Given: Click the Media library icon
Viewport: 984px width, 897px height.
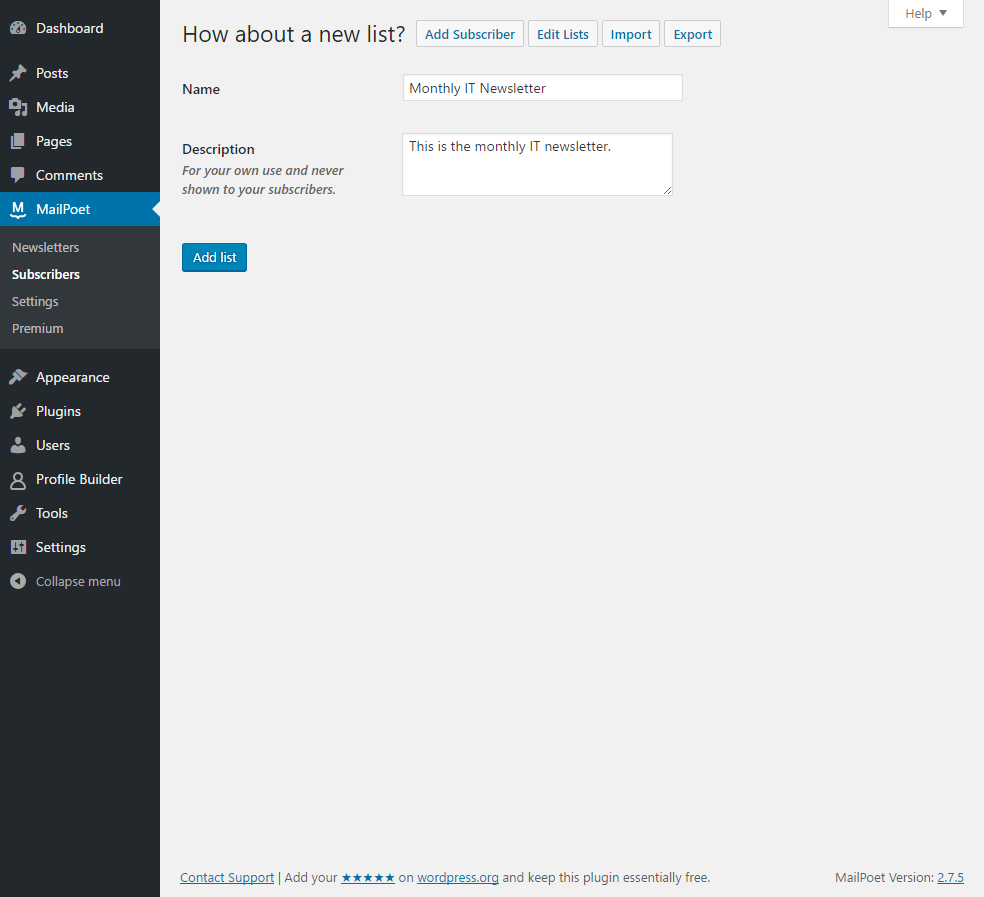Looking at the screenshot, I should pyautogui.click(x=18, y=107).
